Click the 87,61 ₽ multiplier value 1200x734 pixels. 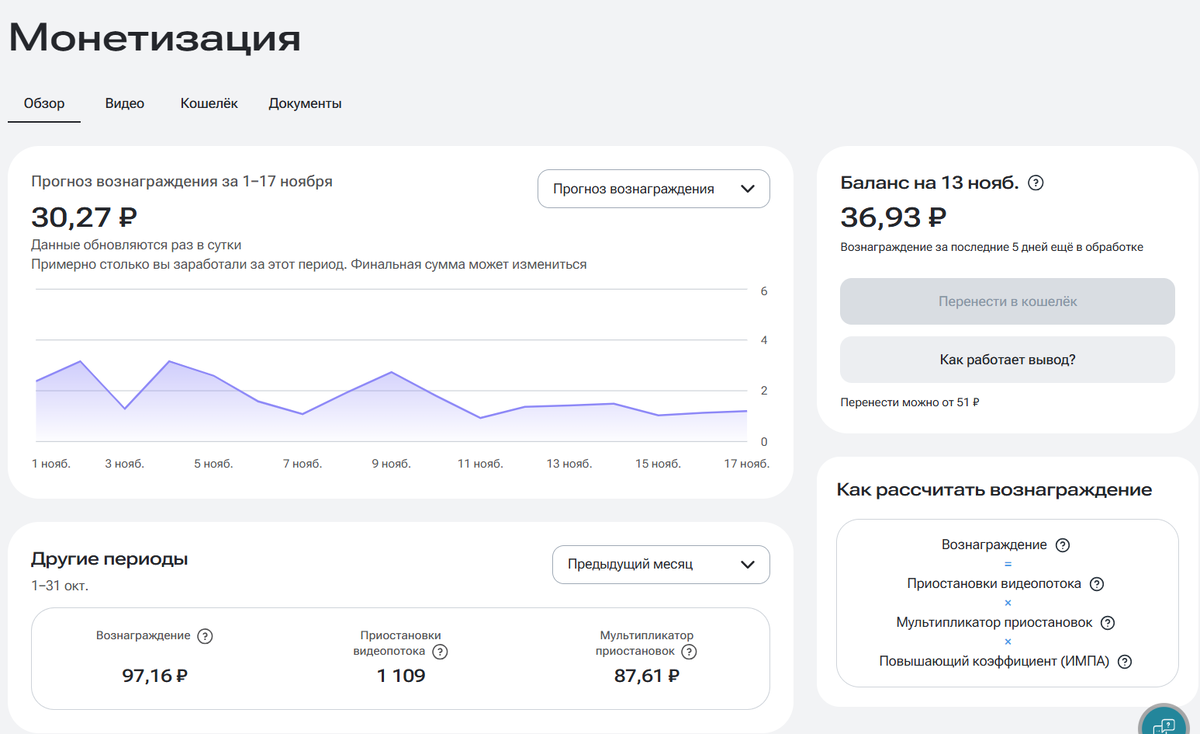647,676
